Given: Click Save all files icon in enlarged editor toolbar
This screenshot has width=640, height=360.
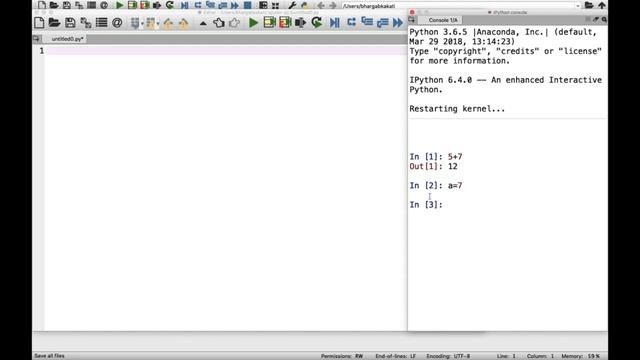Looking at the screenshot, I should [x=86, y=22].
